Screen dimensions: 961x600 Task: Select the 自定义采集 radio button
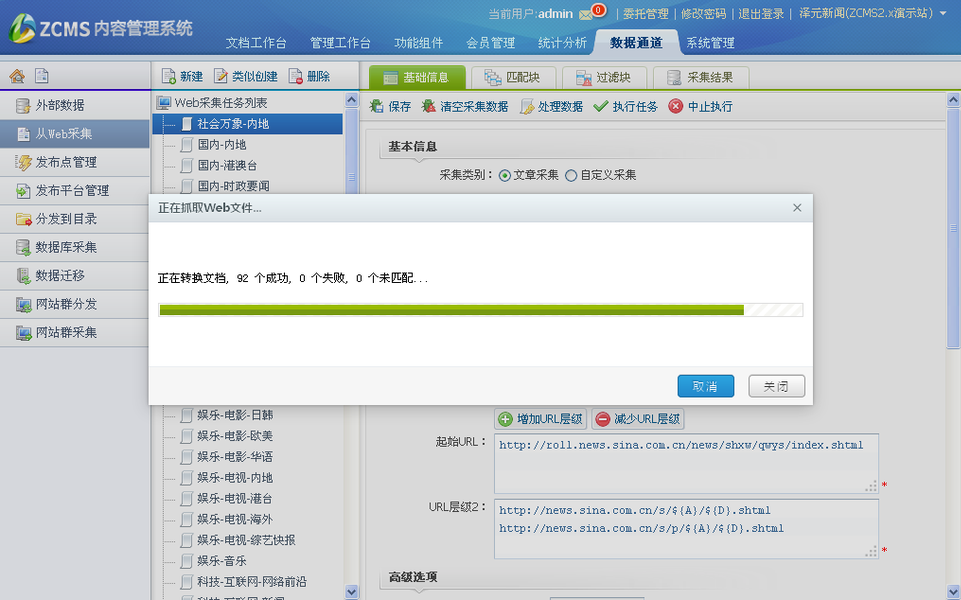coord(571,175)
